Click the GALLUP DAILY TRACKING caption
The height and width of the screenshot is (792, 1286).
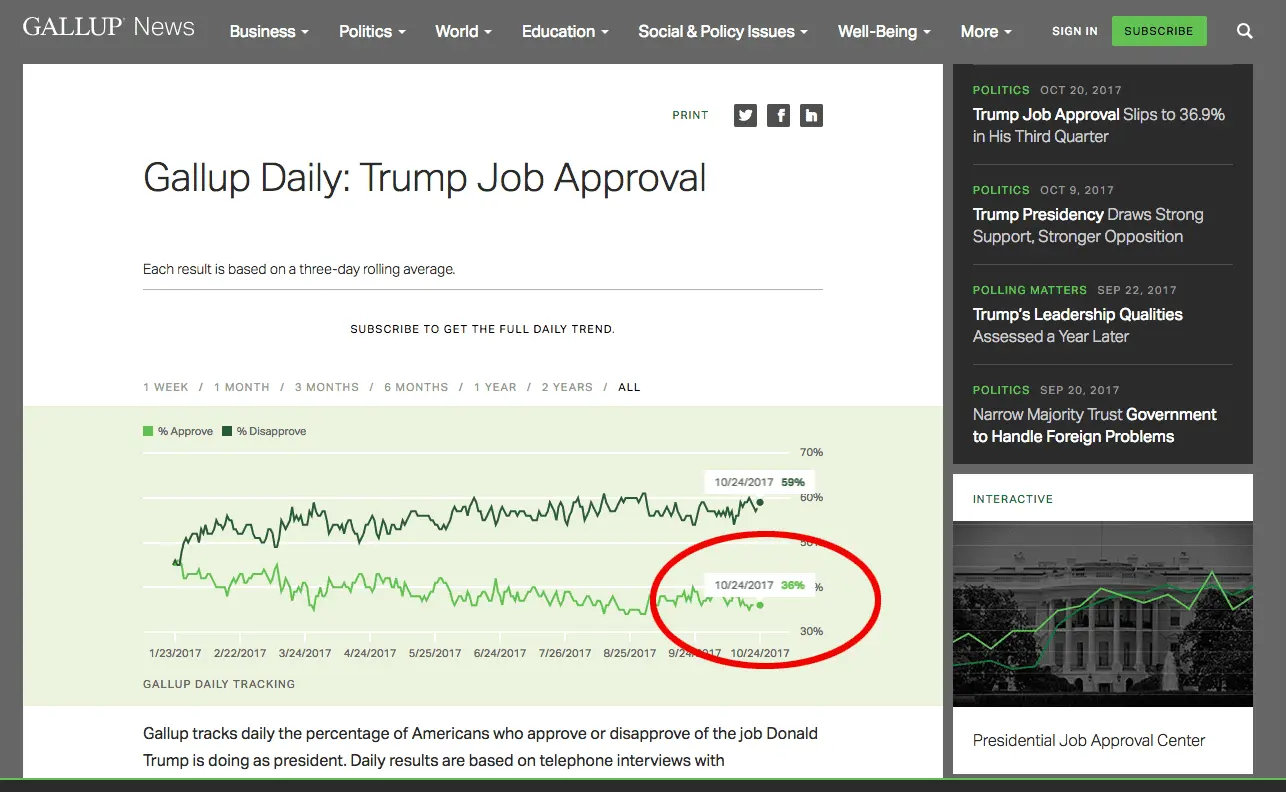pos(219,684)
